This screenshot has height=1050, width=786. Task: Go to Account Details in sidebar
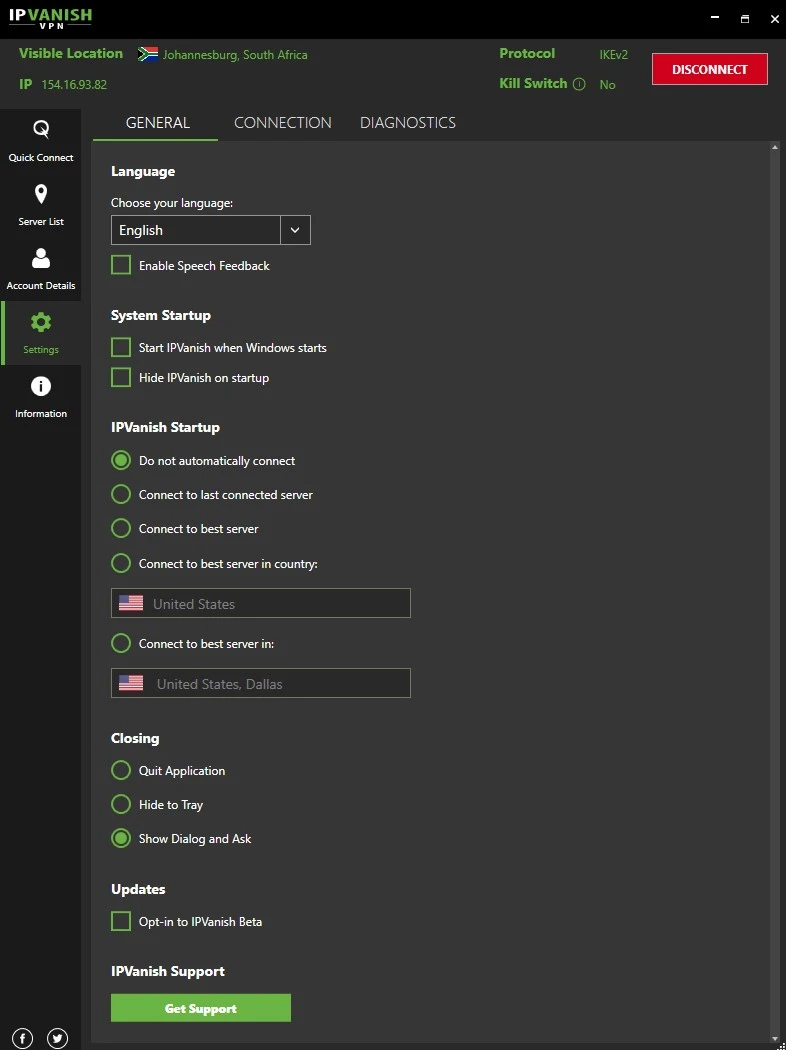click(x=41, y=259)
